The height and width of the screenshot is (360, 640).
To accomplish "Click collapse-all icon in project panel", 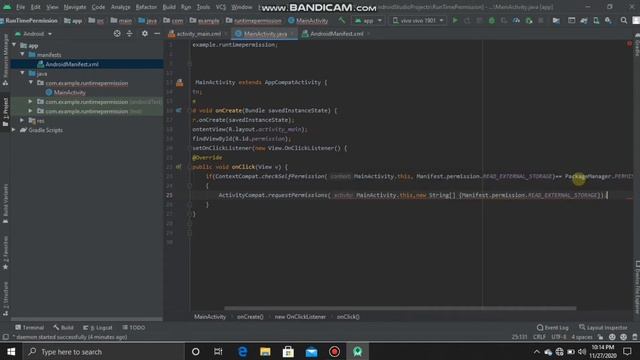I will pyautogui.click(x=129, y=34).
